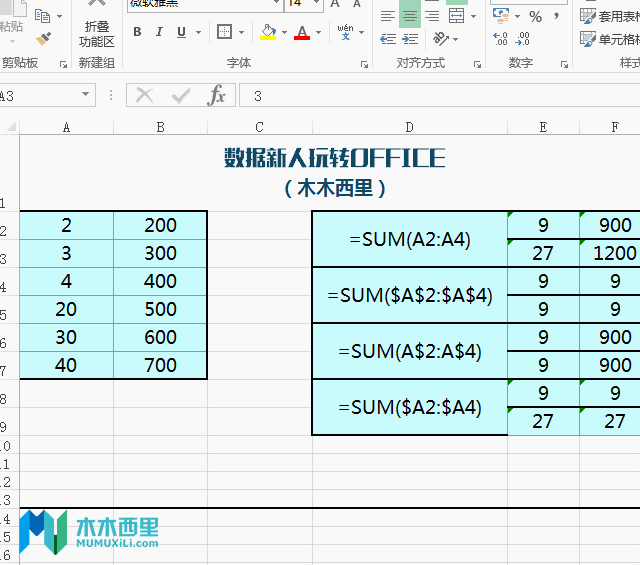Click Merge and Center icon

click(x=456, y=16)
